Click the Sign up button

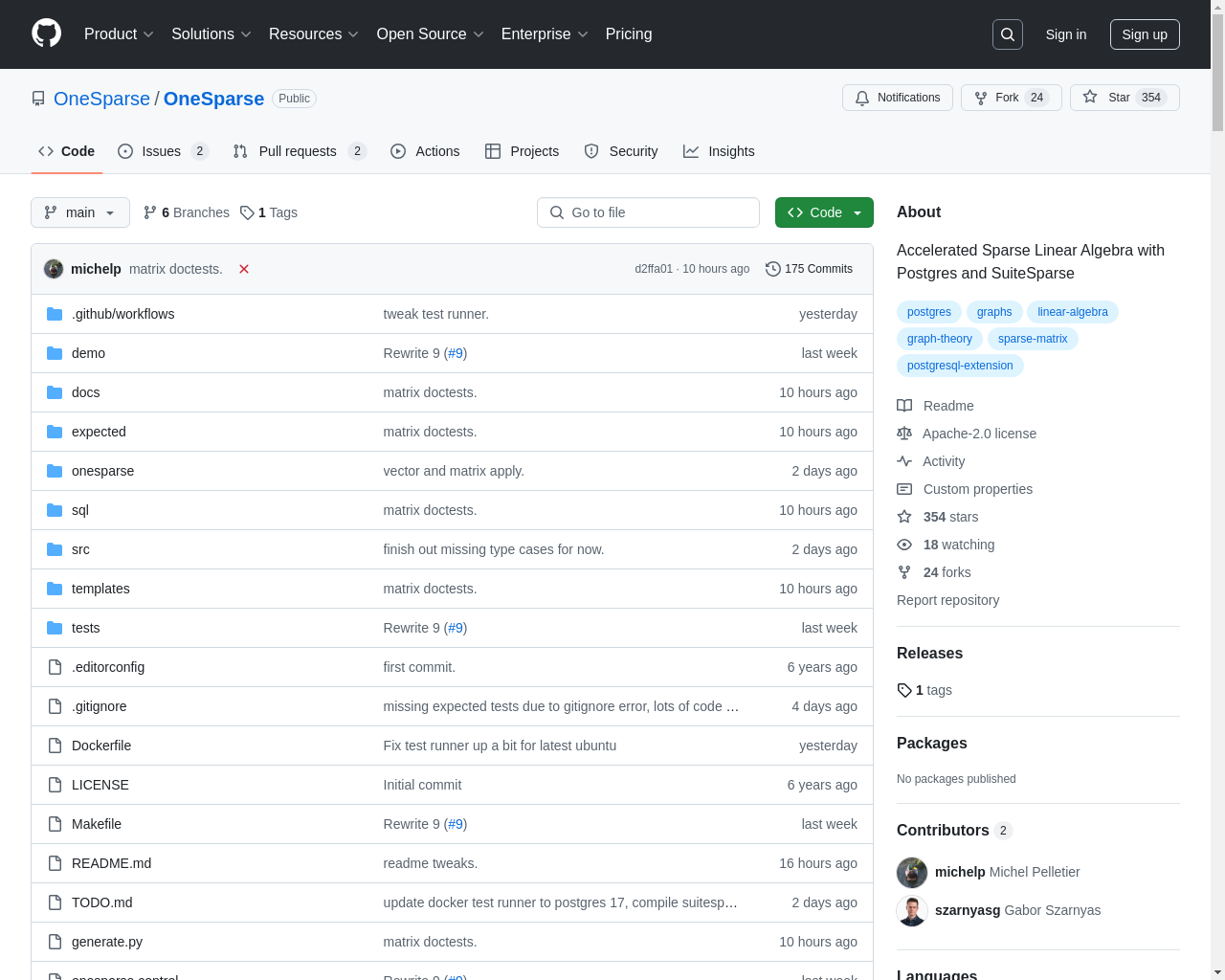coord(1145,34)
